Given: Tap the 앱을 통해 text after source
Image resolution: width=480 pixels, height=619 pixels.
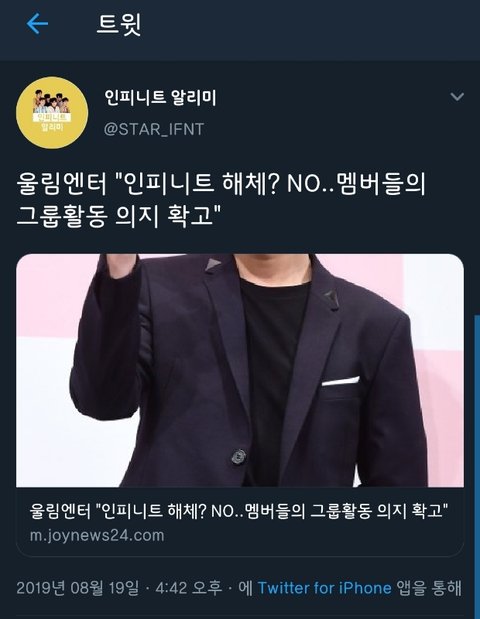Looking at the screenshot, I should (x=429, y=588).
